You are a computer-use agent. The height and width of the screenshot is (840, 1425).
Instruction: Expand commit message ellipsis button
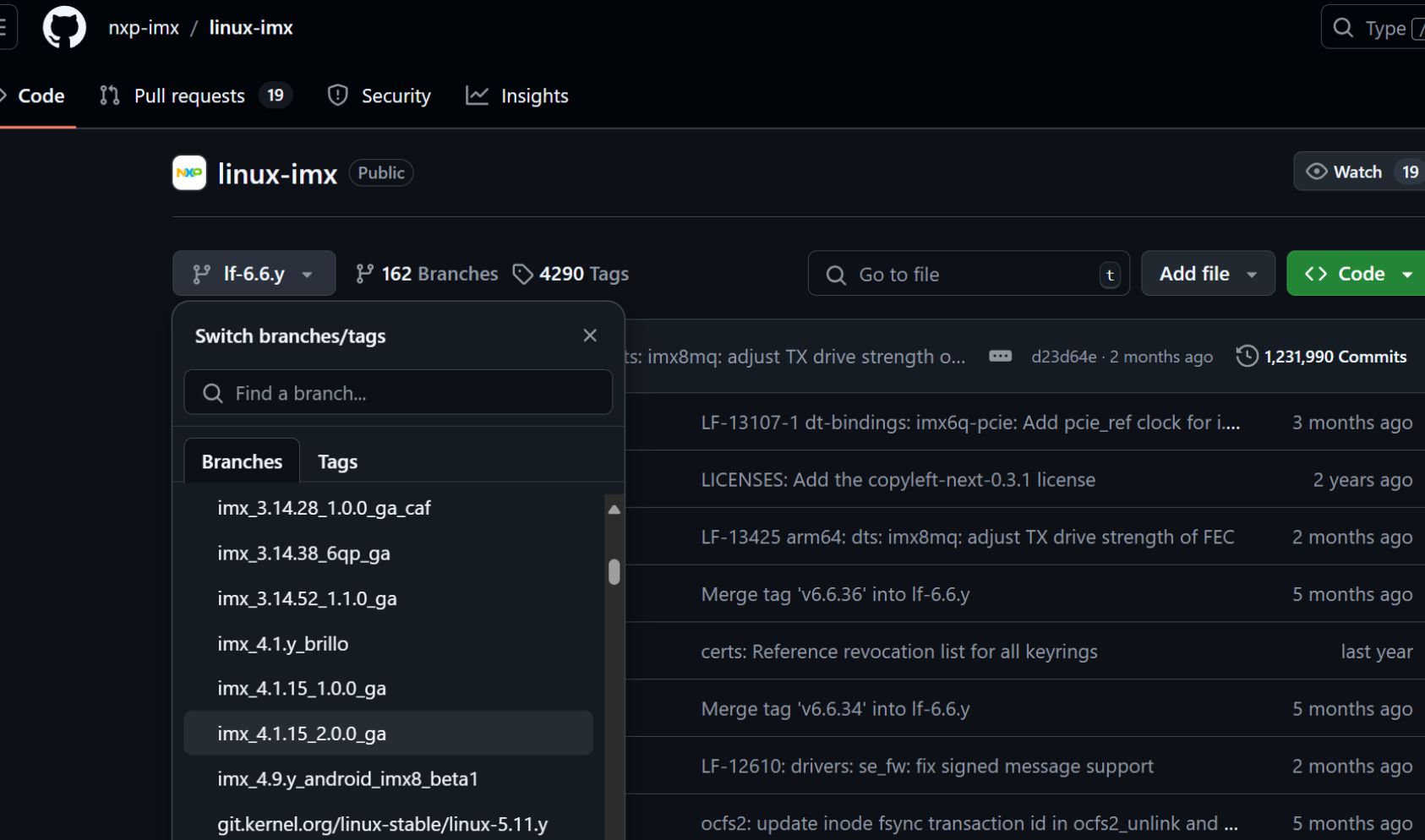point(1000,357)
